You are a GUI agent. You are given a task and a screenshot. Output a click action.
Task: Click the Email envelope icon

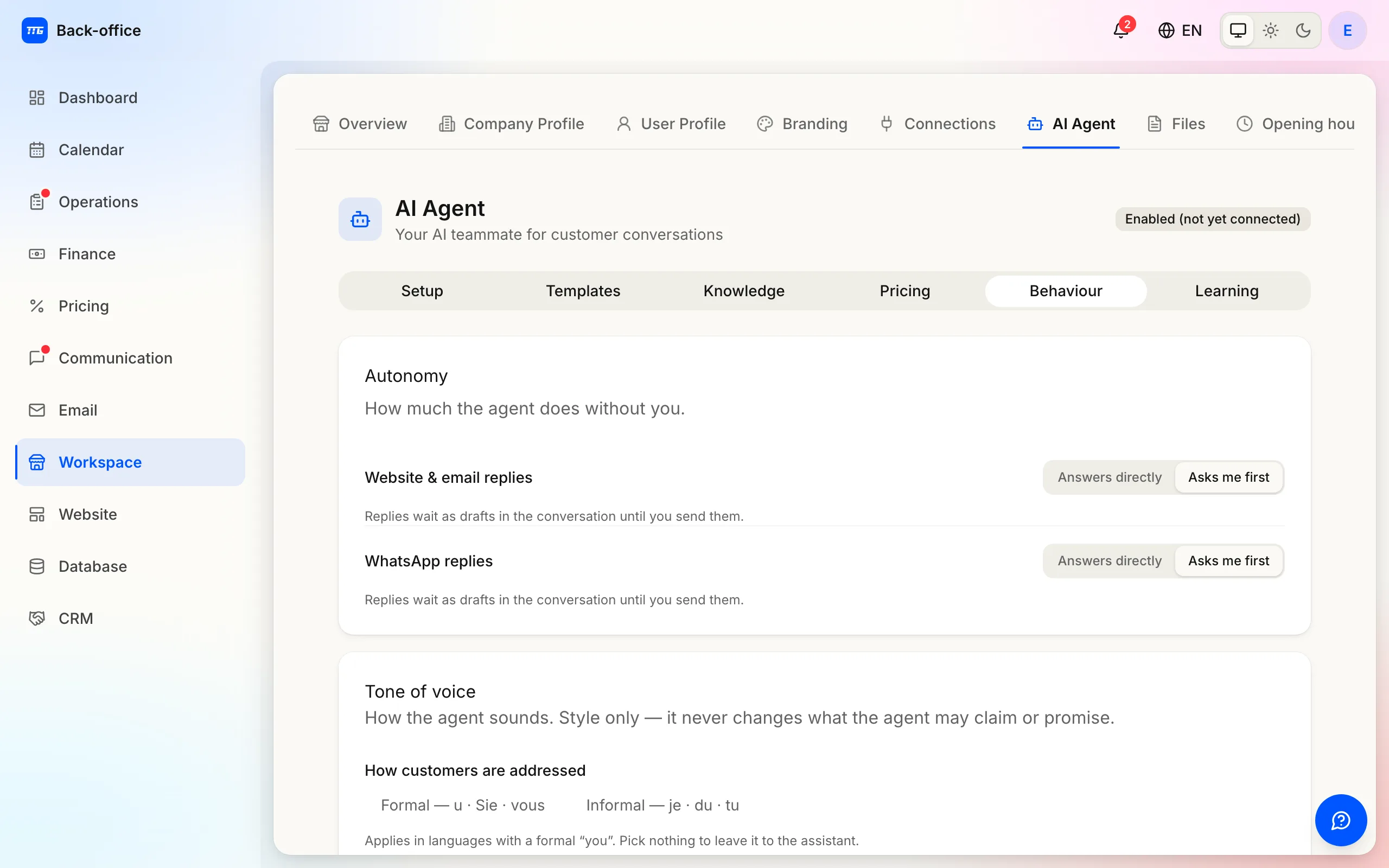[37, 410]
